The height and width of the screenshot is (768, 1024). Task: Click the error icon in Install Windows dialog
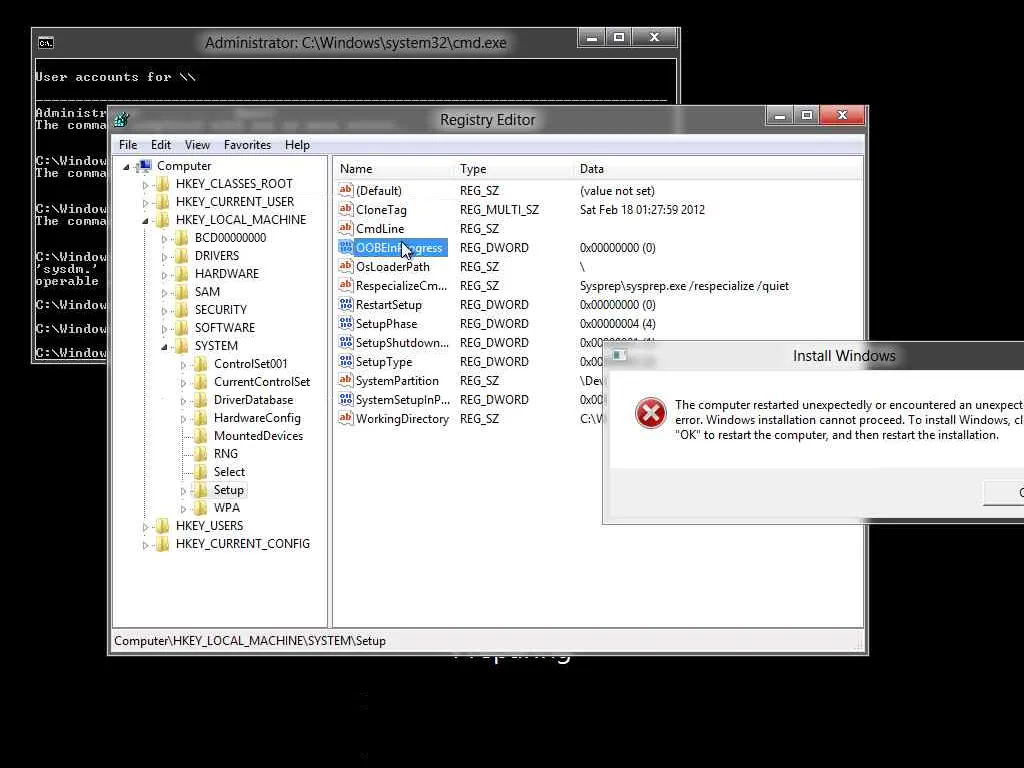(x=650, y=413)
